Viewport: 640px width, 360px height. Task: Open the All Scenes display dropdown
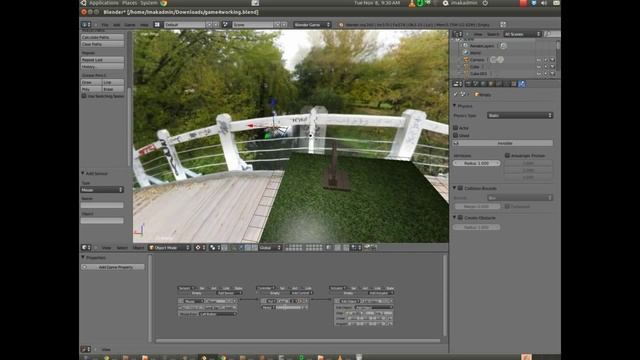522,34
